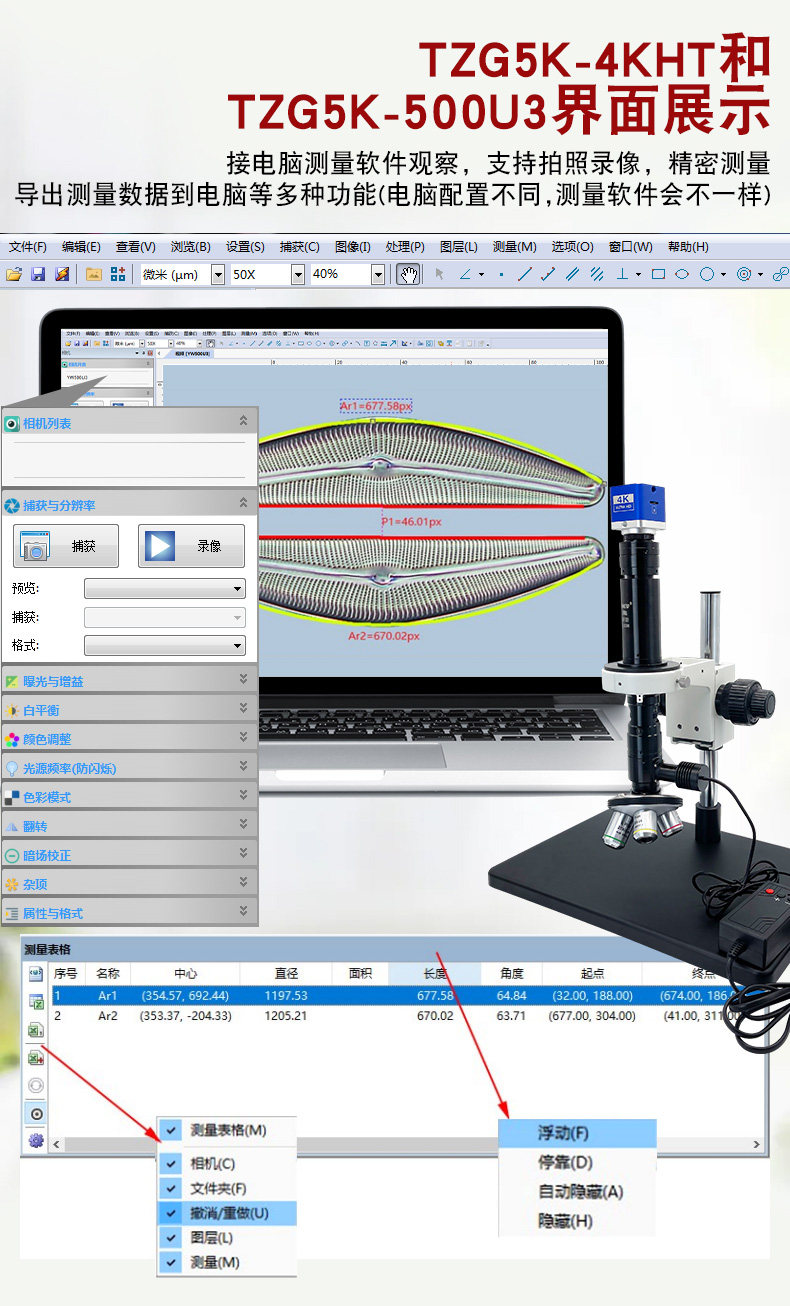Select the ellipse measurement tool
790x1306 pixels.
click(x=682, y=274)
